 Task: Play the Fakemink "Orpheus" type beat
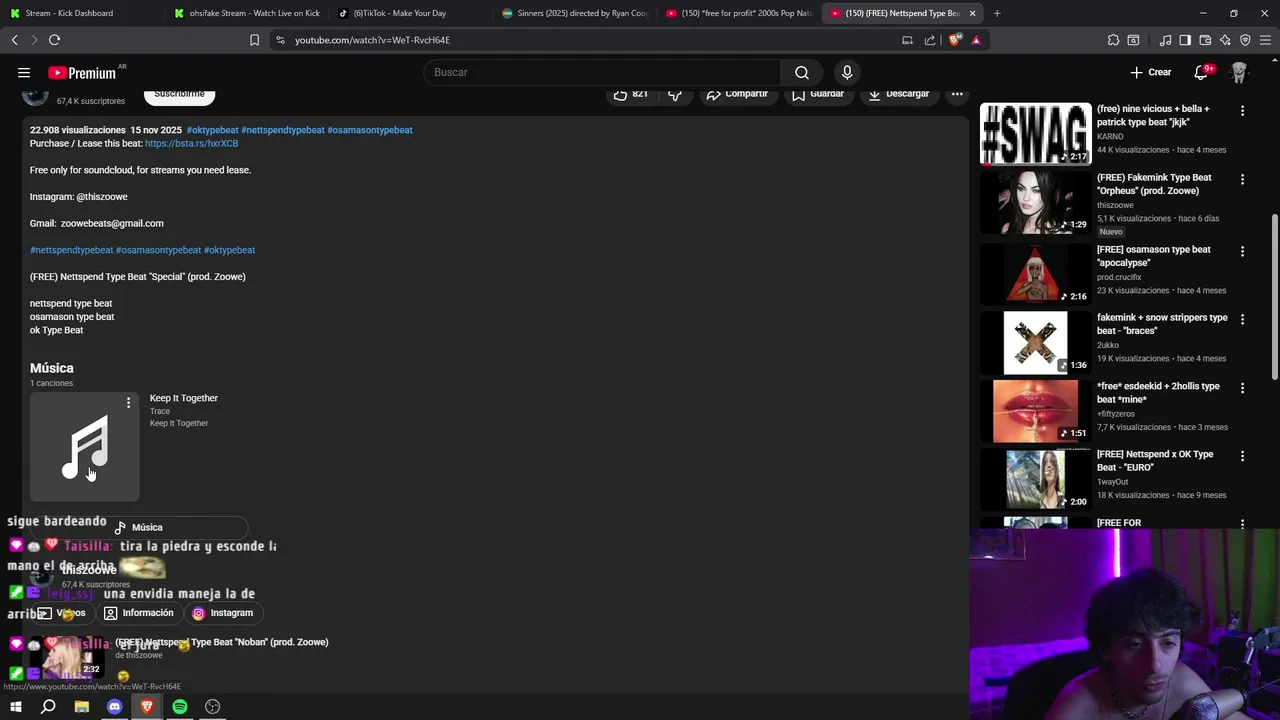tap(1035, 201)
